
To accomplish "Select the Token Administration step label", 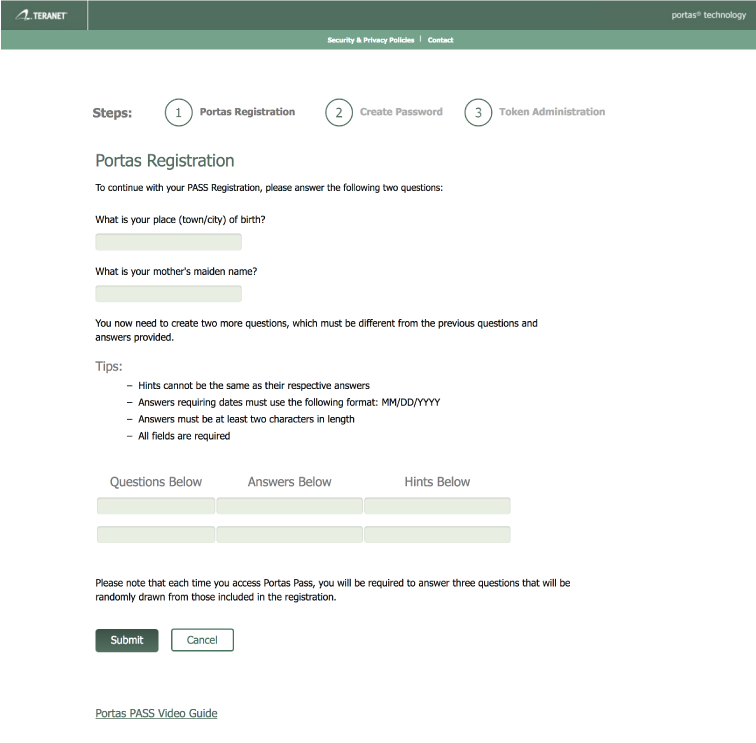I will [552, 112].
